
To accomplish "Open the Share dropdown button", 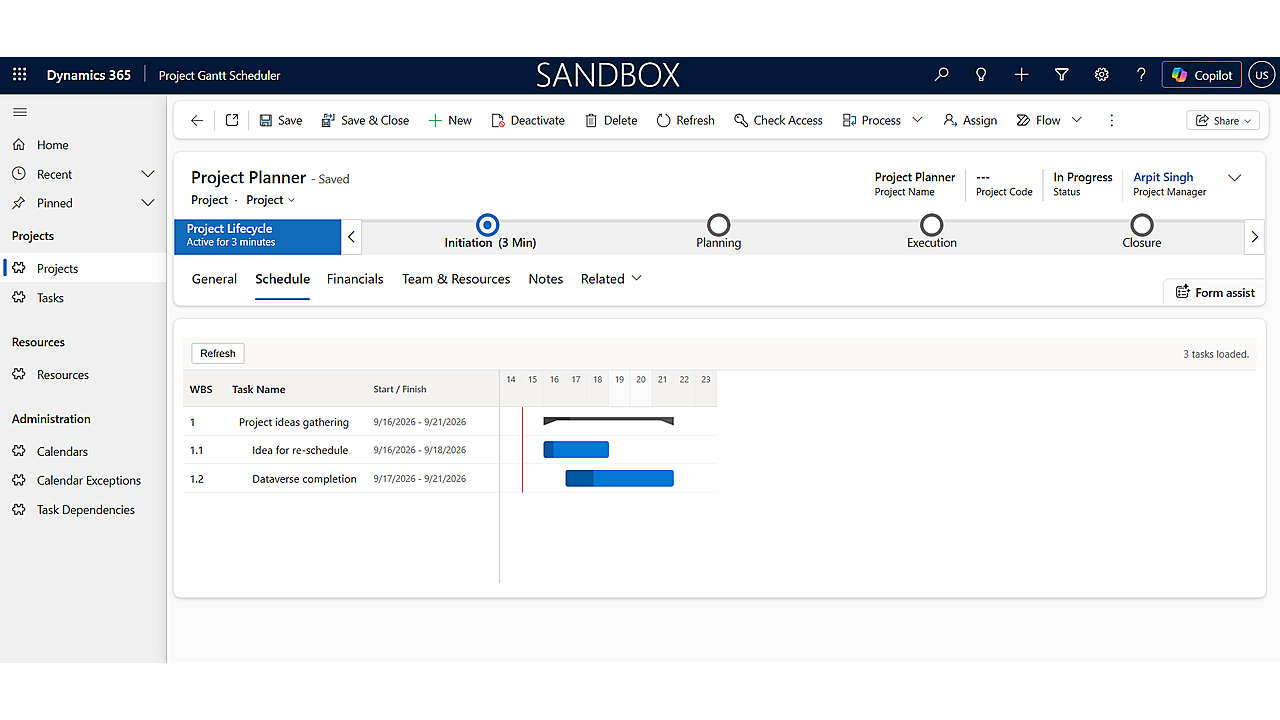I will point(1223,120).
